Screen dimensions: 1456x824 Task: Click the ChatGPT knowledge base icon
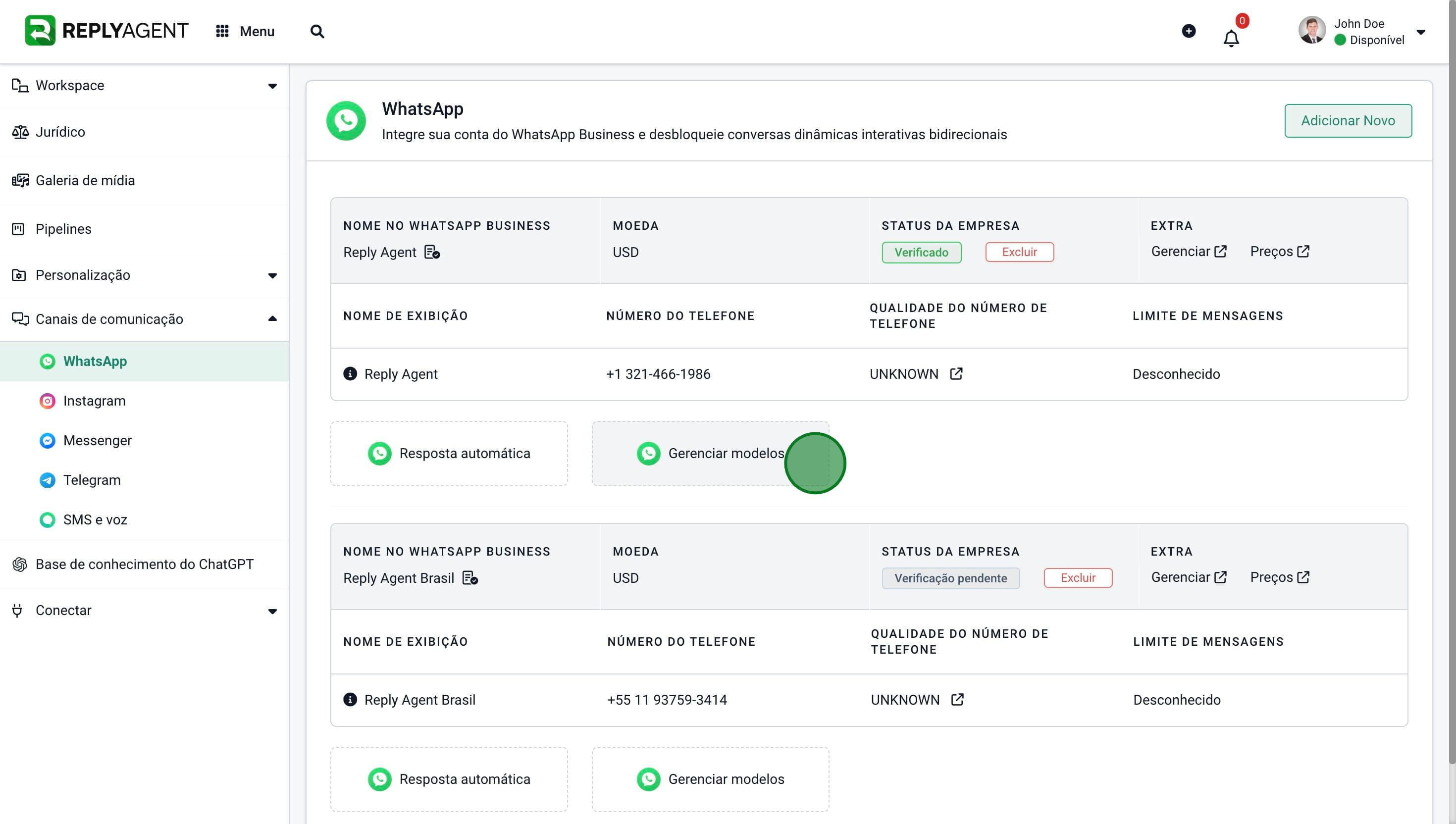(x=20, y=564)
